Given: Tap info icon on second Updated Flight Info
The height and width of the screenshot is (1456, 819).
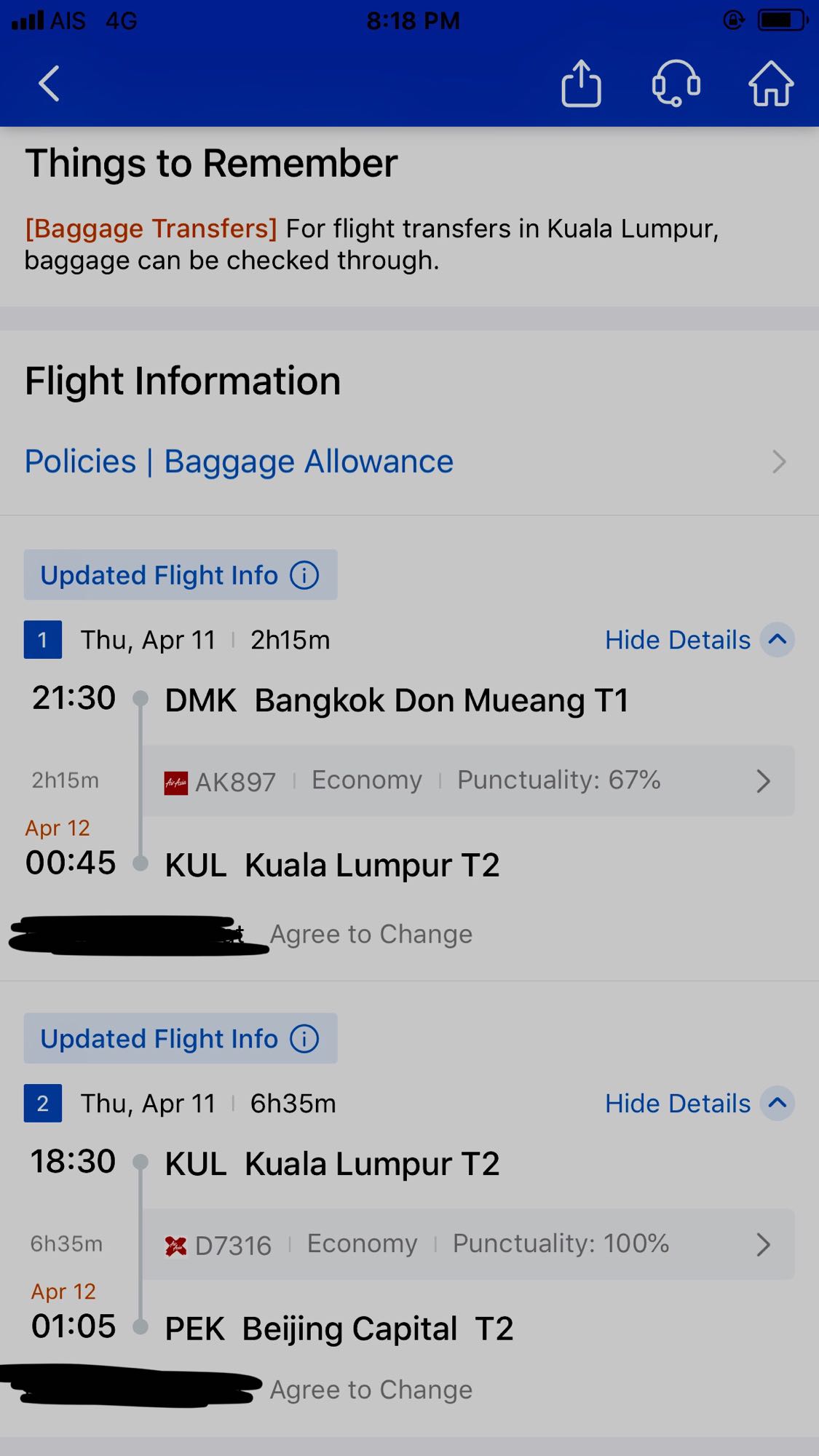Looking at the screenshot, I should pyautogui.click(x=304, y=1038).
